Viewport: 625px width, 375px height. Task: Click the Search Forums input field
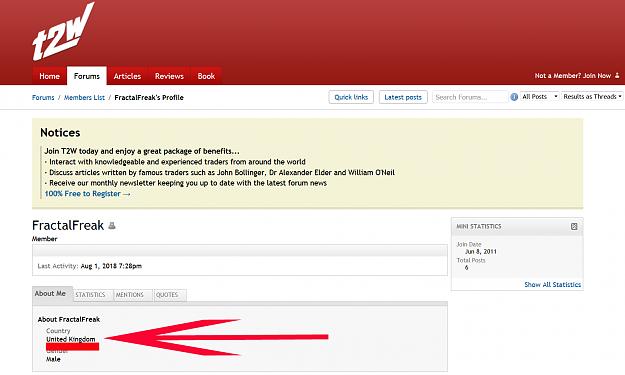470,97
